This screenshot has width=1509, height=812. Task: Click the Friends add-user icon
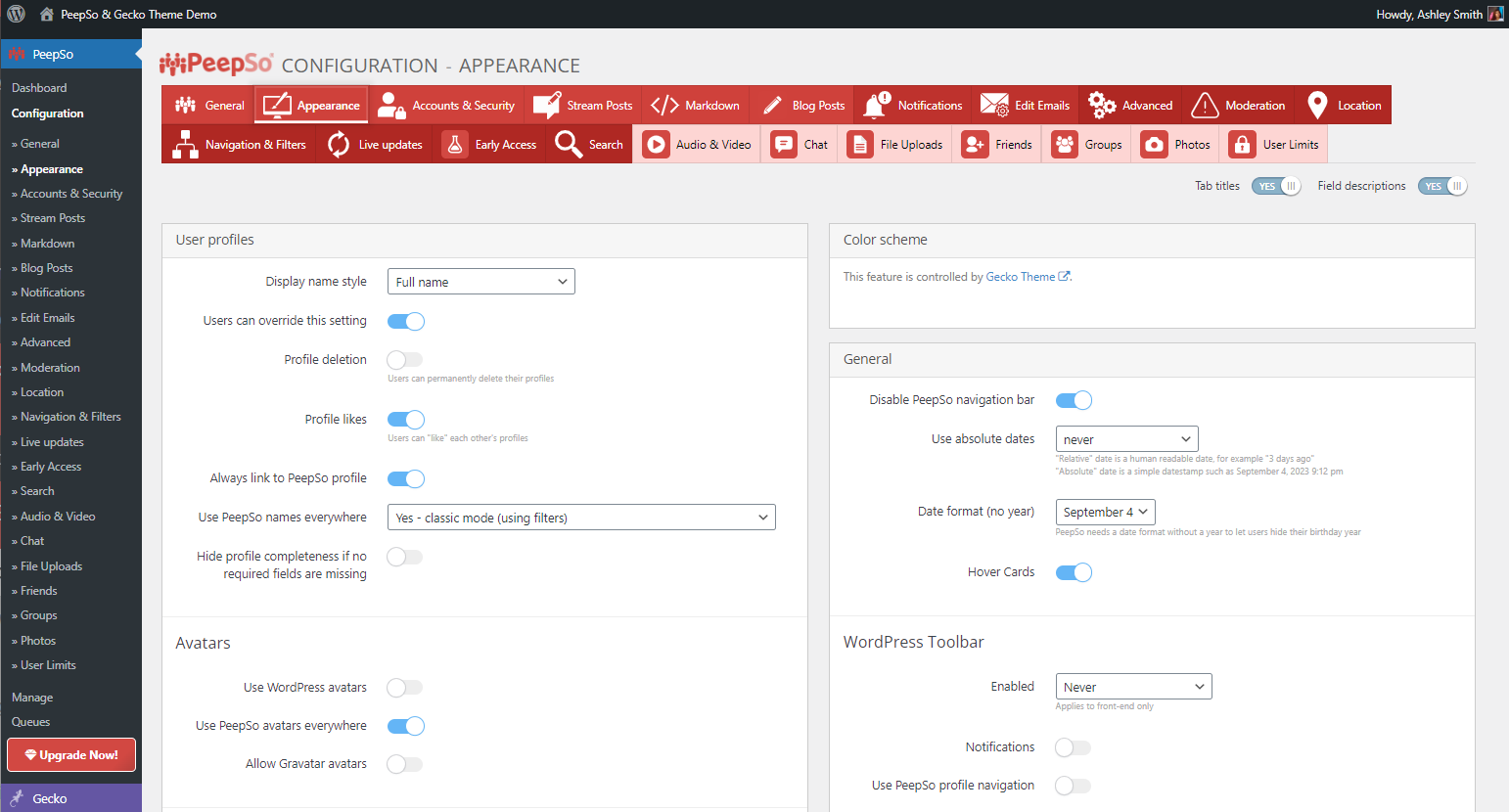click(975, 144)
